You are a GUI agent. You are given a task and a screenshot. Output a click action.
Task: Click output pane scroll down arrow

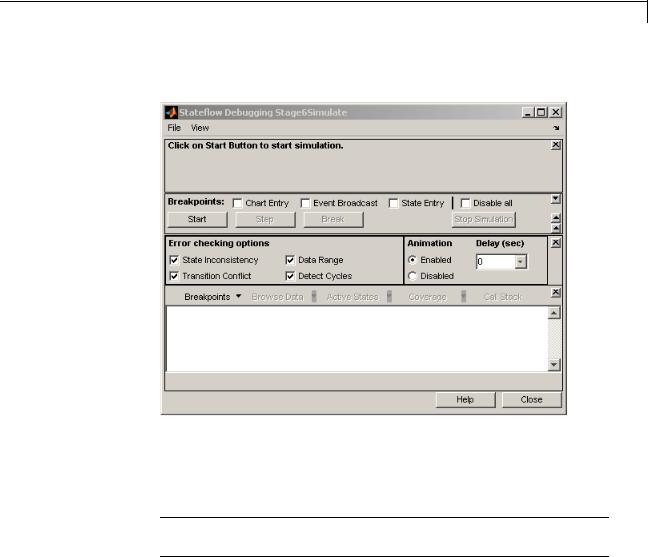pos(554,365)
